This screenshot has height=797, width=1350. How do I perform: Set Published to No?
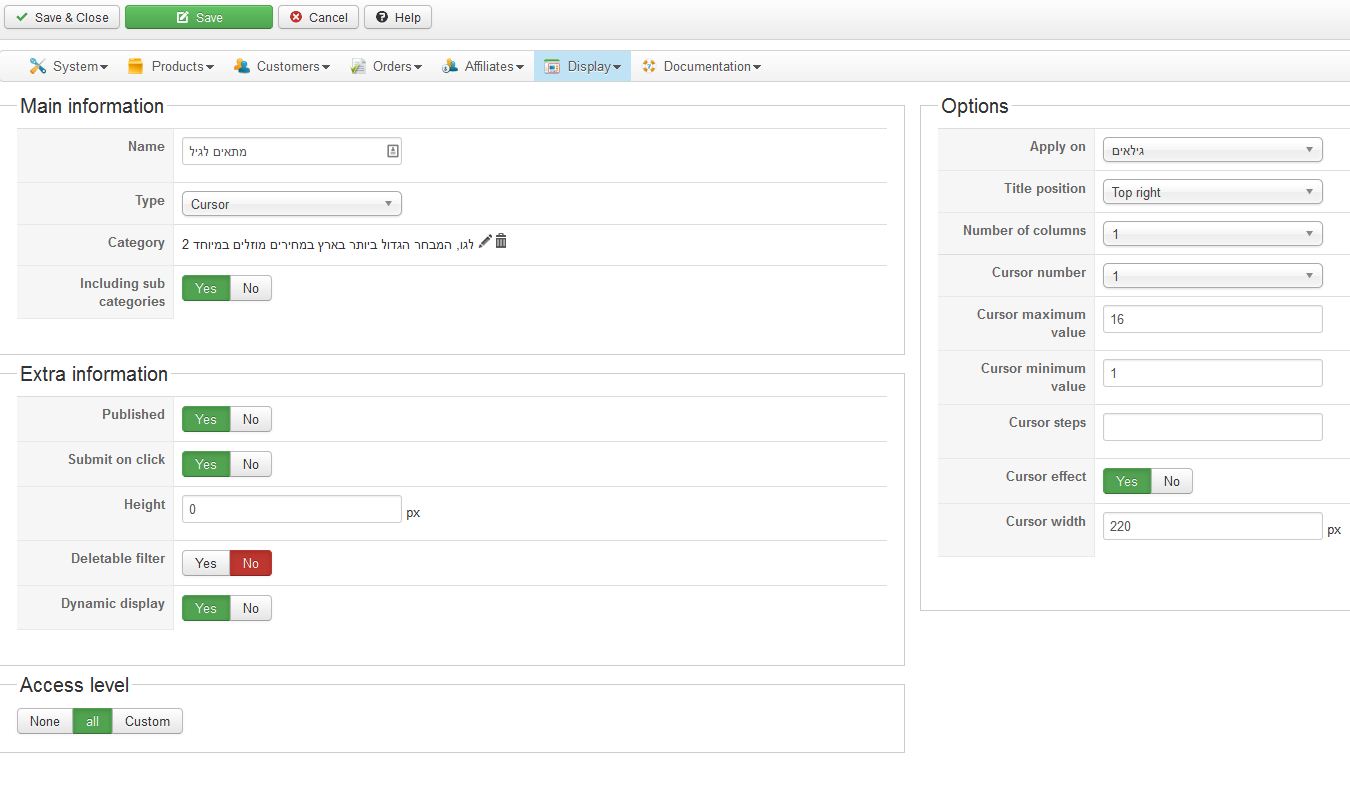(x=251, y=420)
